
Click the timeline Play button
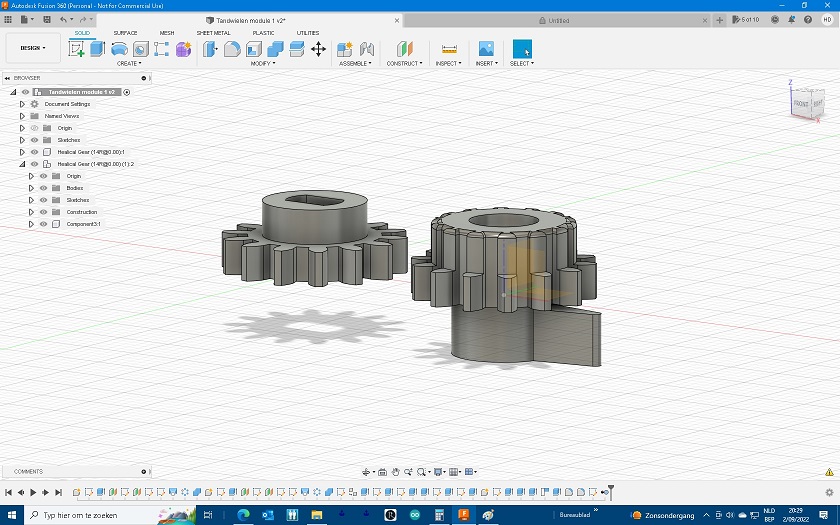pyautogui.click(x=33, y=492)
